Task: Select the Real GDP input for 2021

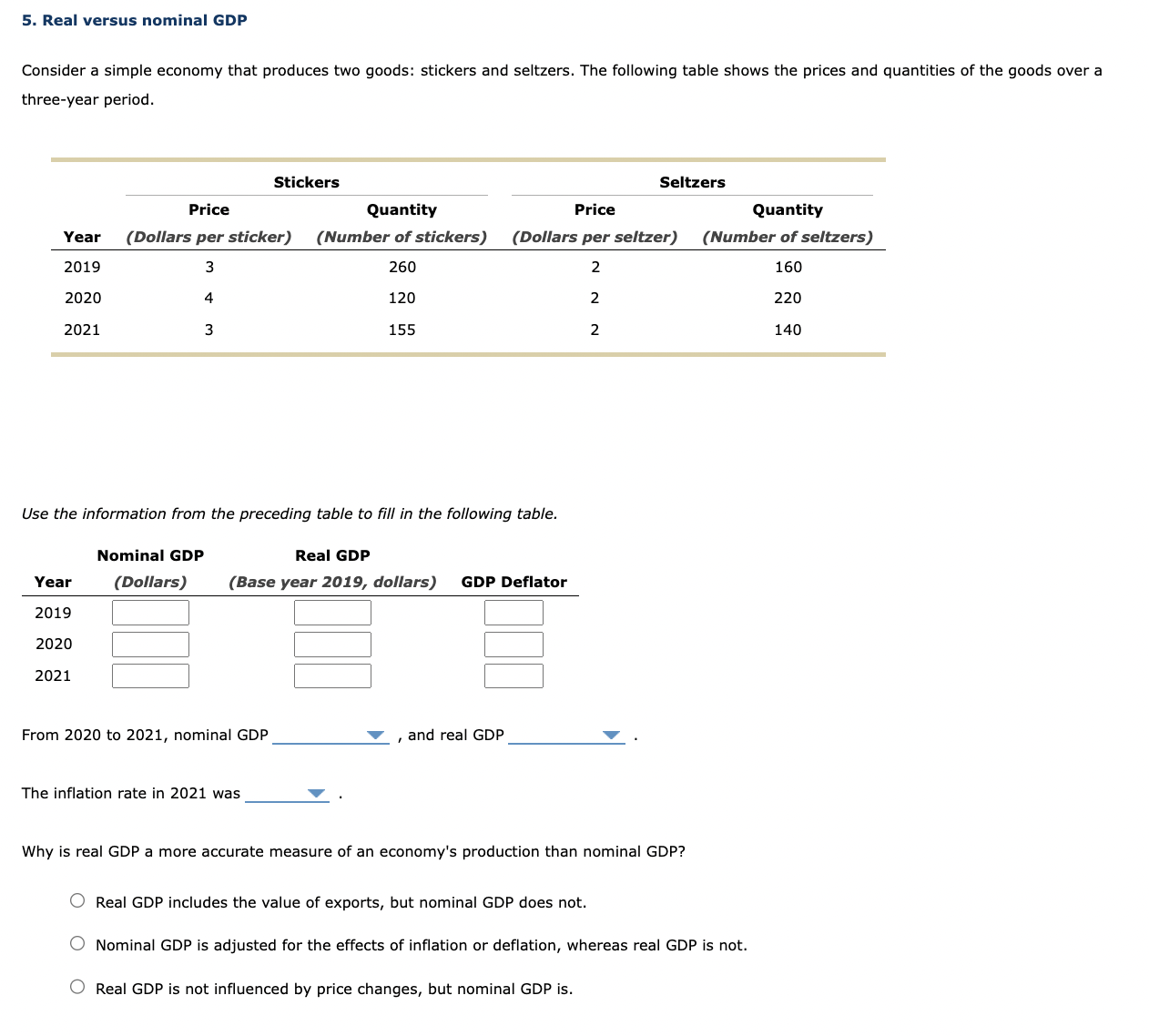Action: tap(332, 675)
